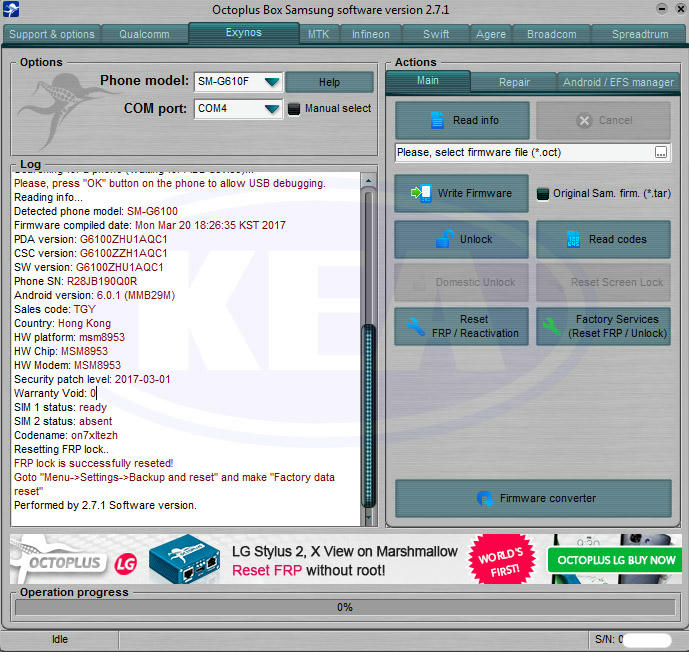Click the 'Phone SN: R28JB190Q0R' log line
The width and height of the screenshot is (689, 652).
point(76,281)
